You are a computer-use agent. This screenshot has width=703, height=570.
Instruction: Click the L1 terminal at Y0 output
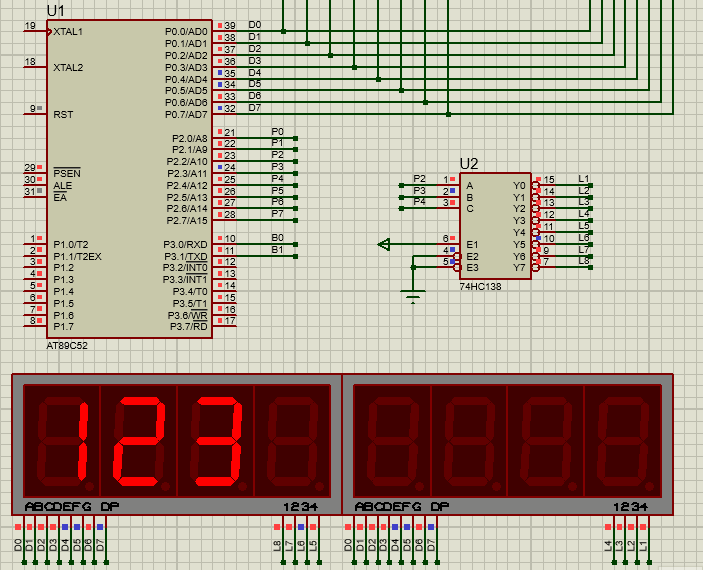click(590, 185)
